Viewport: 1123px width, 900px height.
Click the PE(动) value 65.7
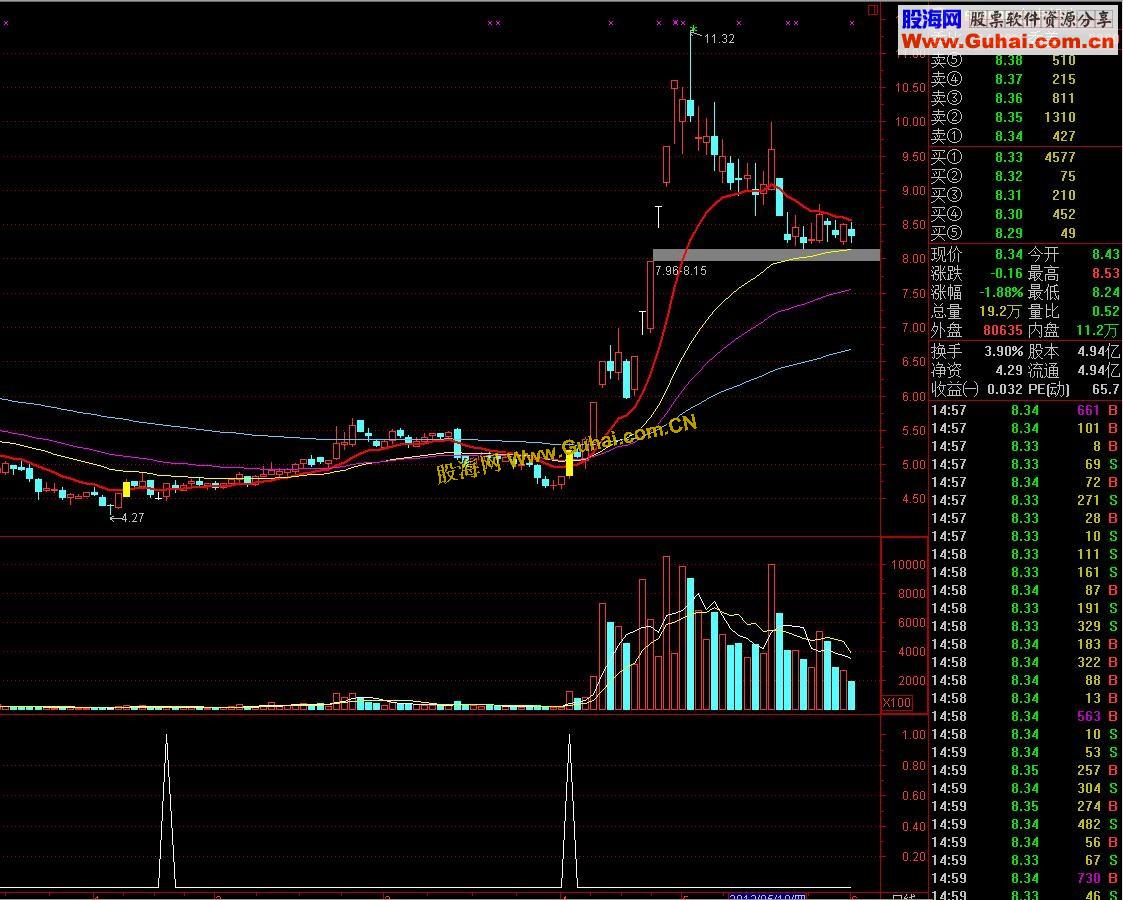tap(1106, 389)
